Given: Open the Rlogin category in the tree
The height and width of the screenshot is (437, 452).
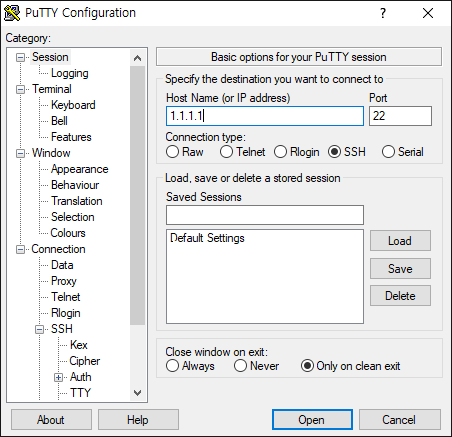Looking at the screenshot, I should coord(66,313).
